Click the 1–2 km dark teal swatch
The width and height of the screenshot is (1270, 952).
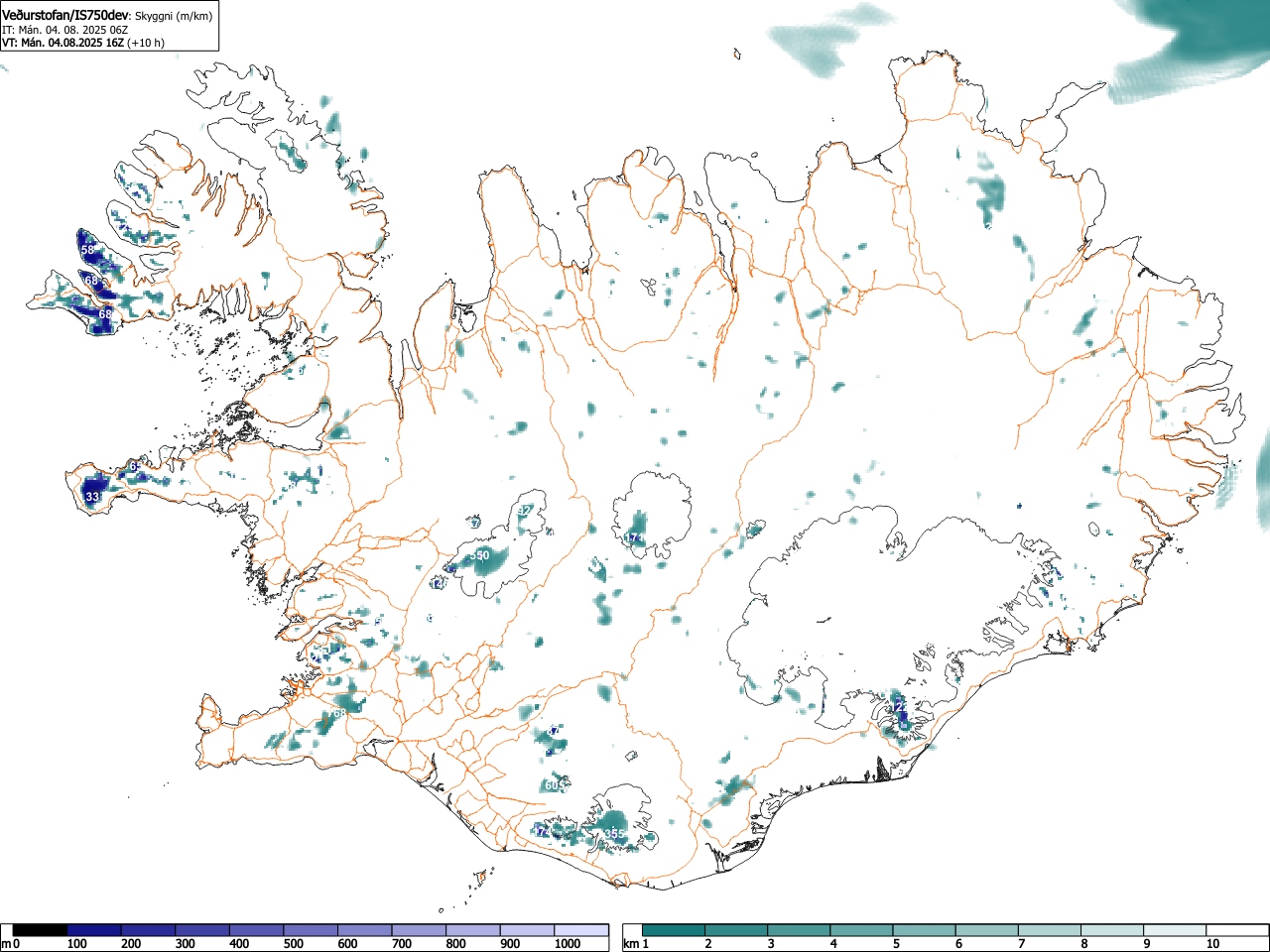click(675, 930)
